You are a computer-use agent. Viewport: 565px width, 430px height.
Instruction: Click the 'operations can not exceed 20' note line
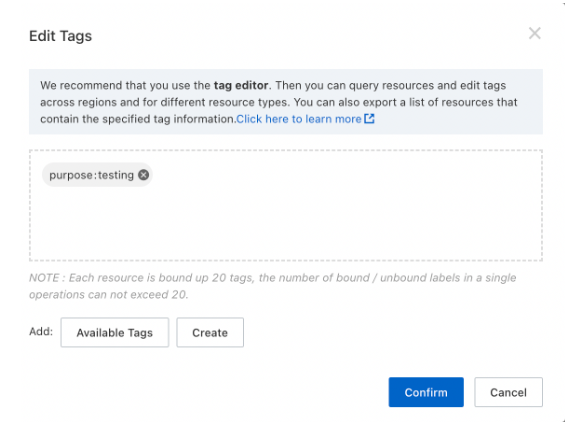[x=108, y=295]
